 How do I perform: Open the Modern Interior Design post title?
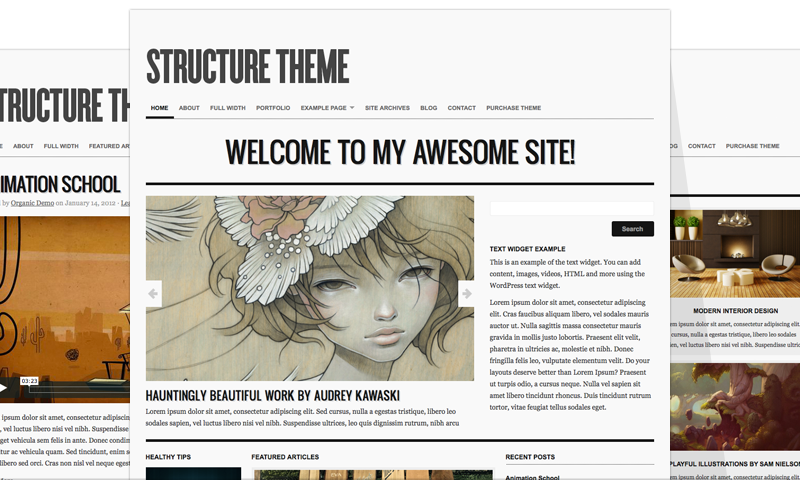pos(735,311)
